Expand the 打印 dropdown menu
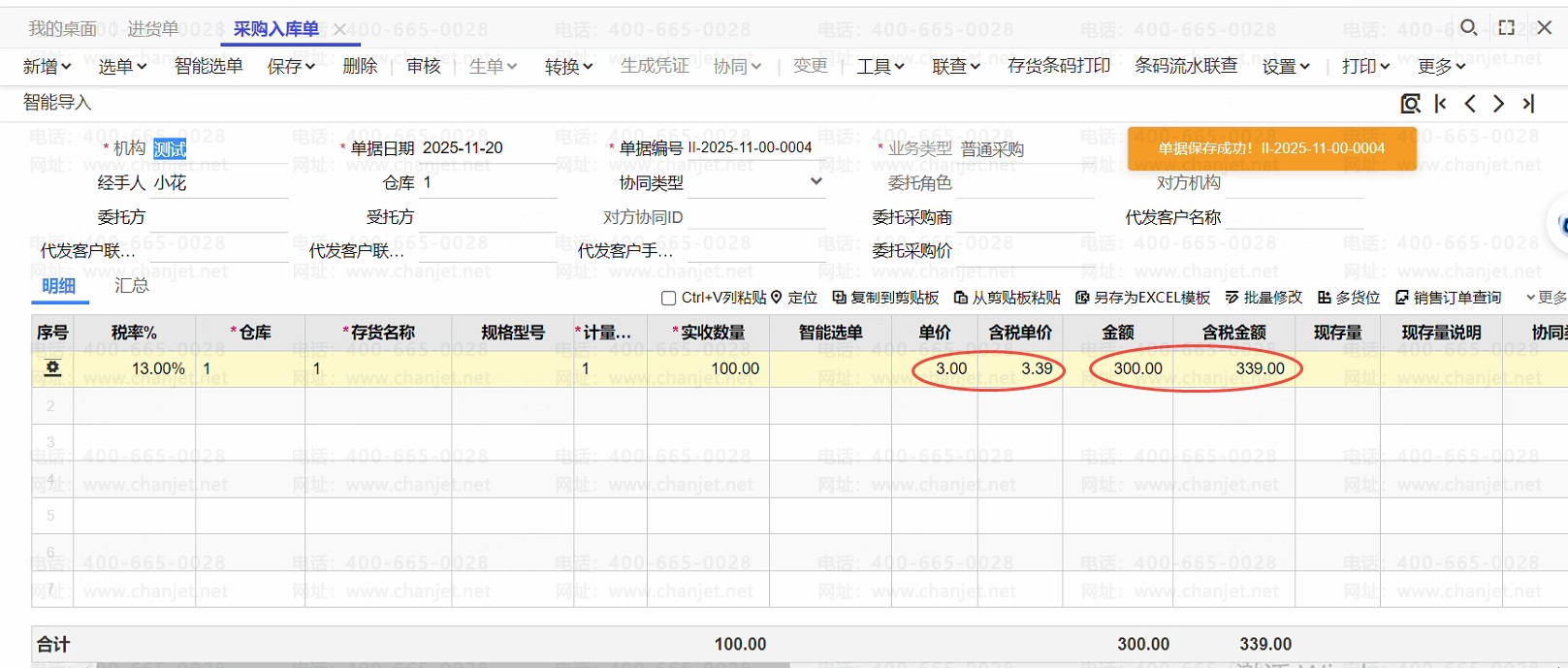This screenshot has height=668, width=1568. click(x=1365, y=66)
